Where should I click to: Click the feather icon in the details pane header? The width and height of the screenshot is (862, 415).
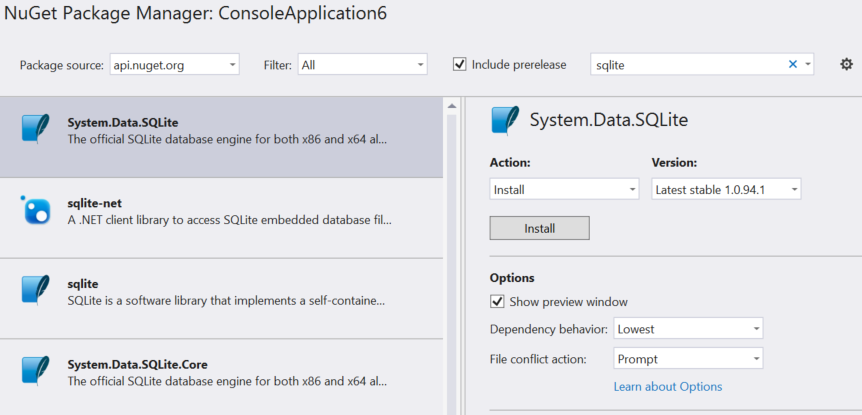point(505,120)
